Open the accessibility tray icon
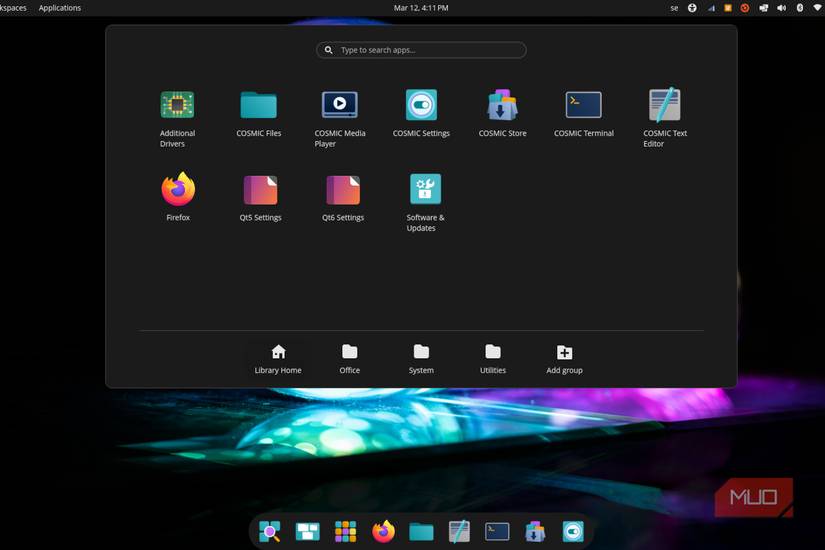 [692, 8]
